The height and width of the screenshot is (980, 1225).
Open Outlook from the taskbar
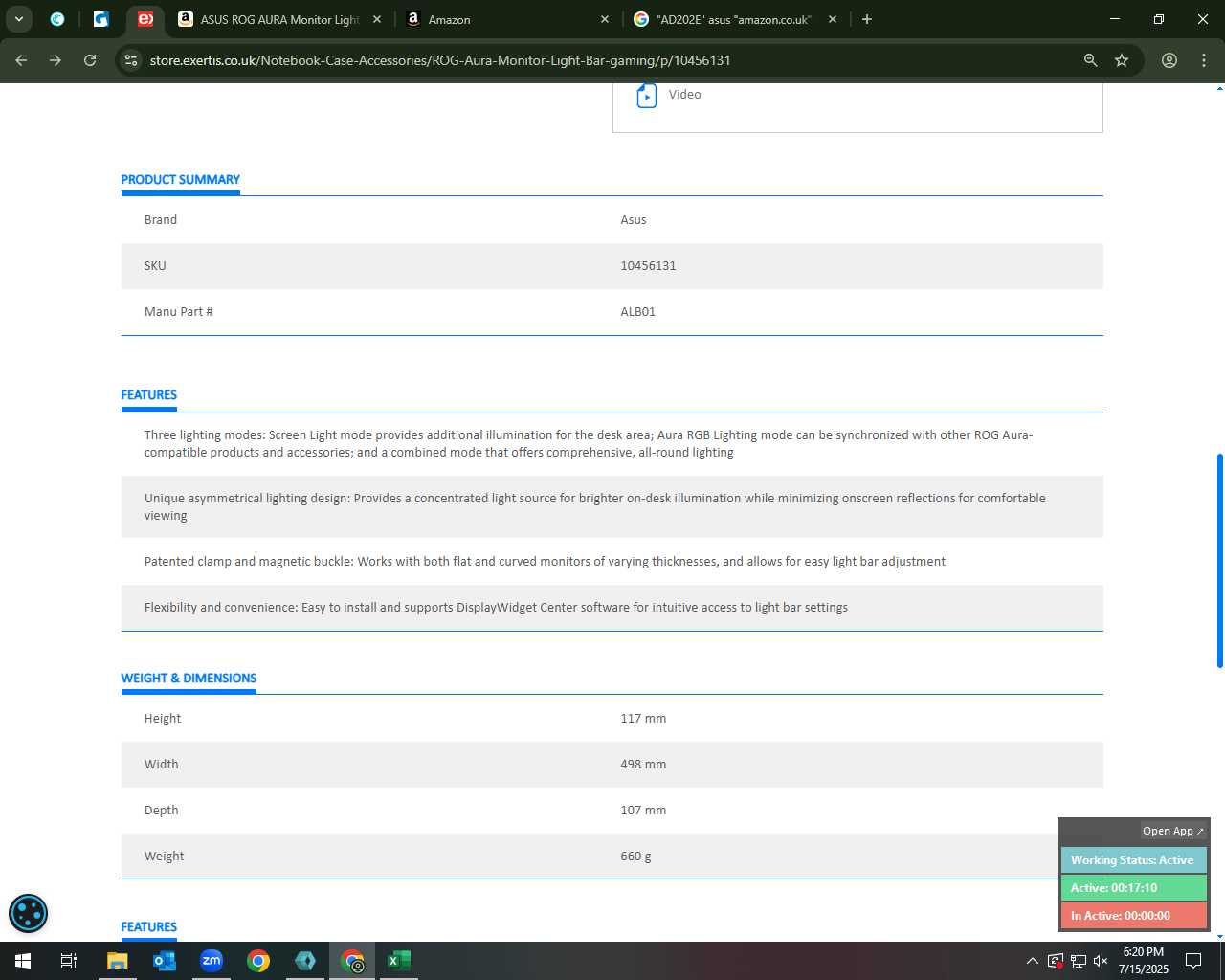[x=165, y=961]
